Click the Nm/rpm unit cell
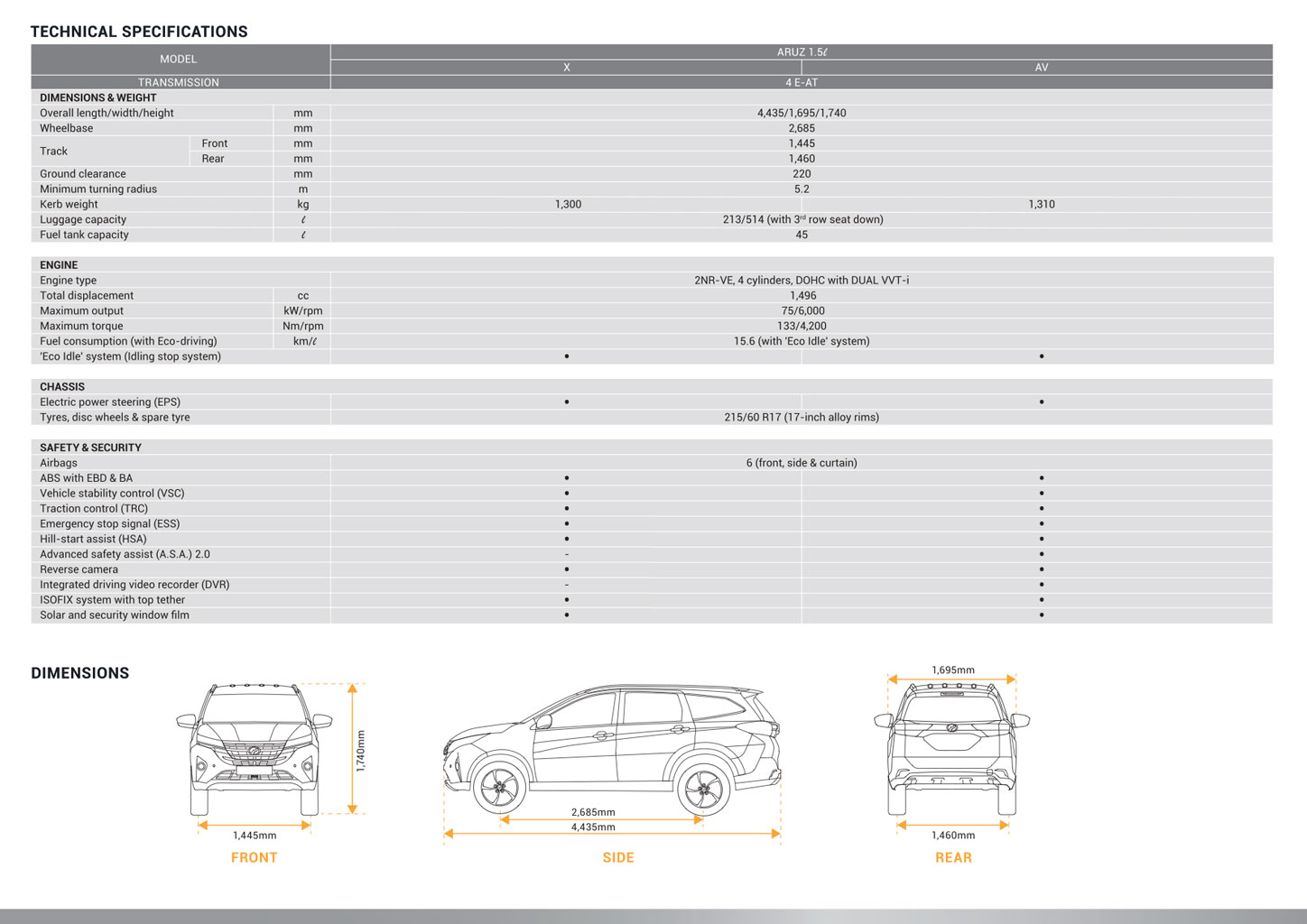The height and width of the screenshot is (924, 1307). (x=303, y=327)
